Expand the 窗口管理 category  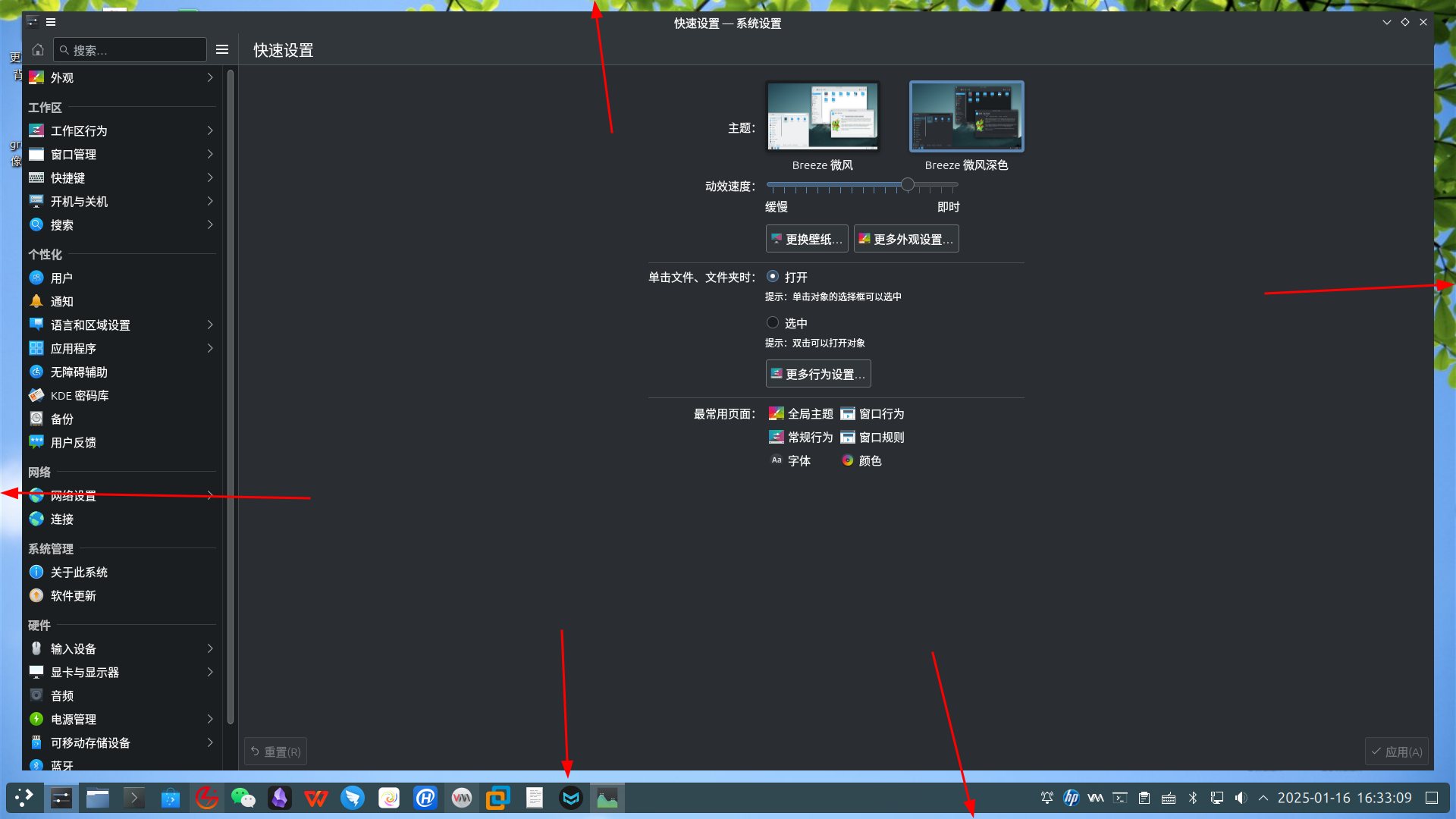click(x=122, y=155)
